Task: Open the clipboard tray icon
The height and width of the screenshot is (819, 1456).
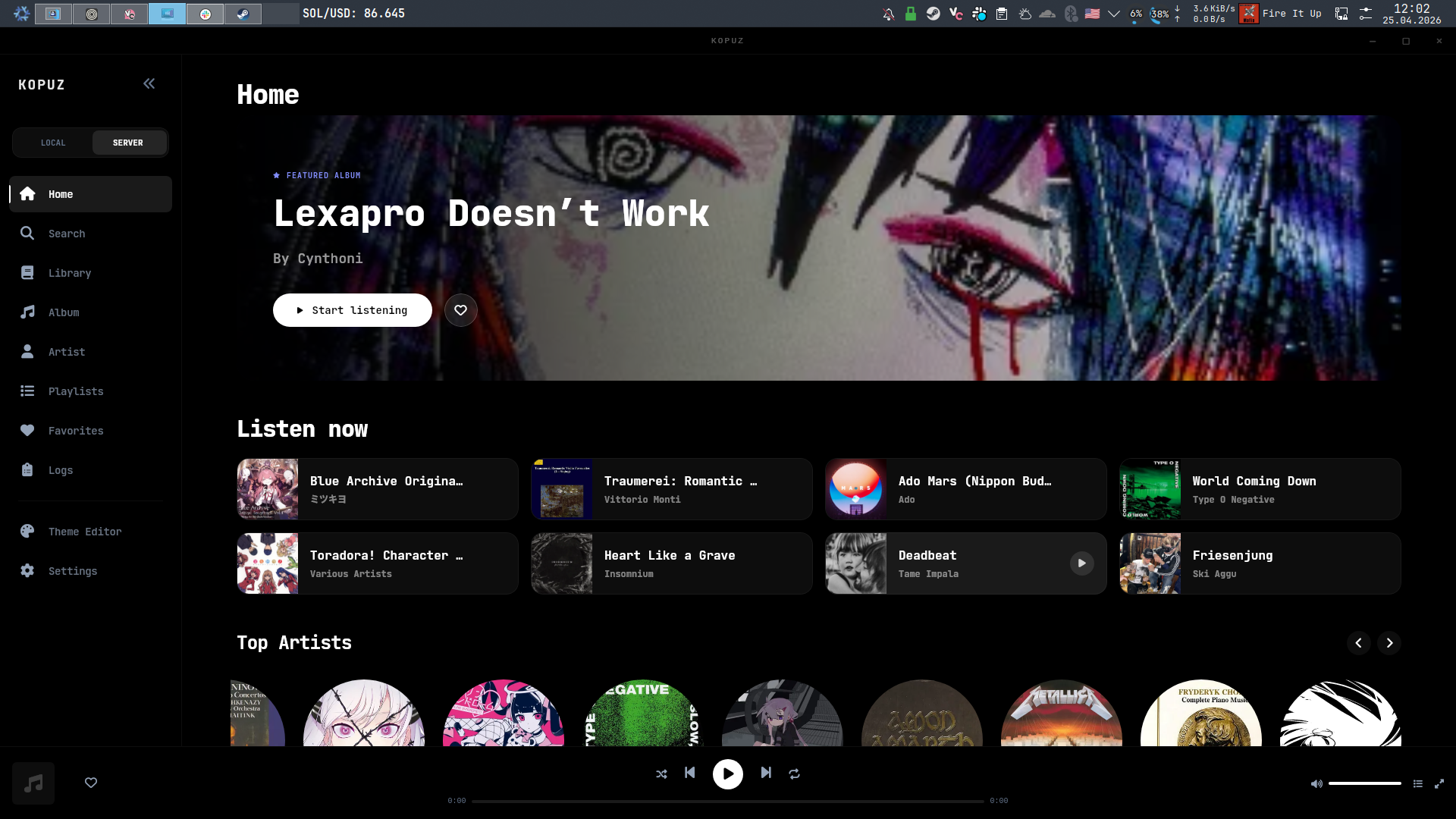Action: 1002,14
